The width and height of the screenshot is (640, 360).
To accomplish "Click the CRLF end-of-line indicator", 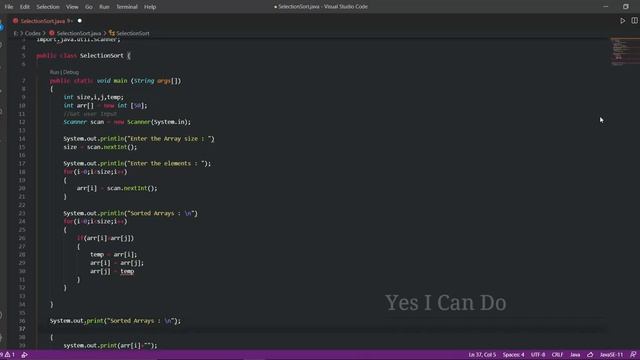I will click(x=557, y=355).
